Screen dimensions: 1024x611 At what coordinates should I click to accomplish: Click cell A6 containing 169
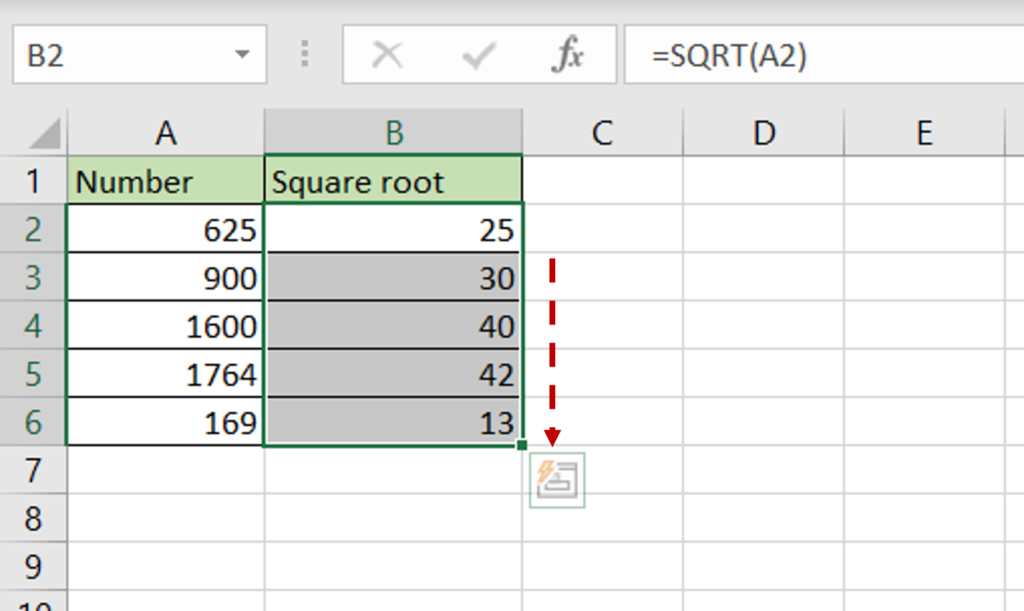pyautogui.click(x=165, y=423)
